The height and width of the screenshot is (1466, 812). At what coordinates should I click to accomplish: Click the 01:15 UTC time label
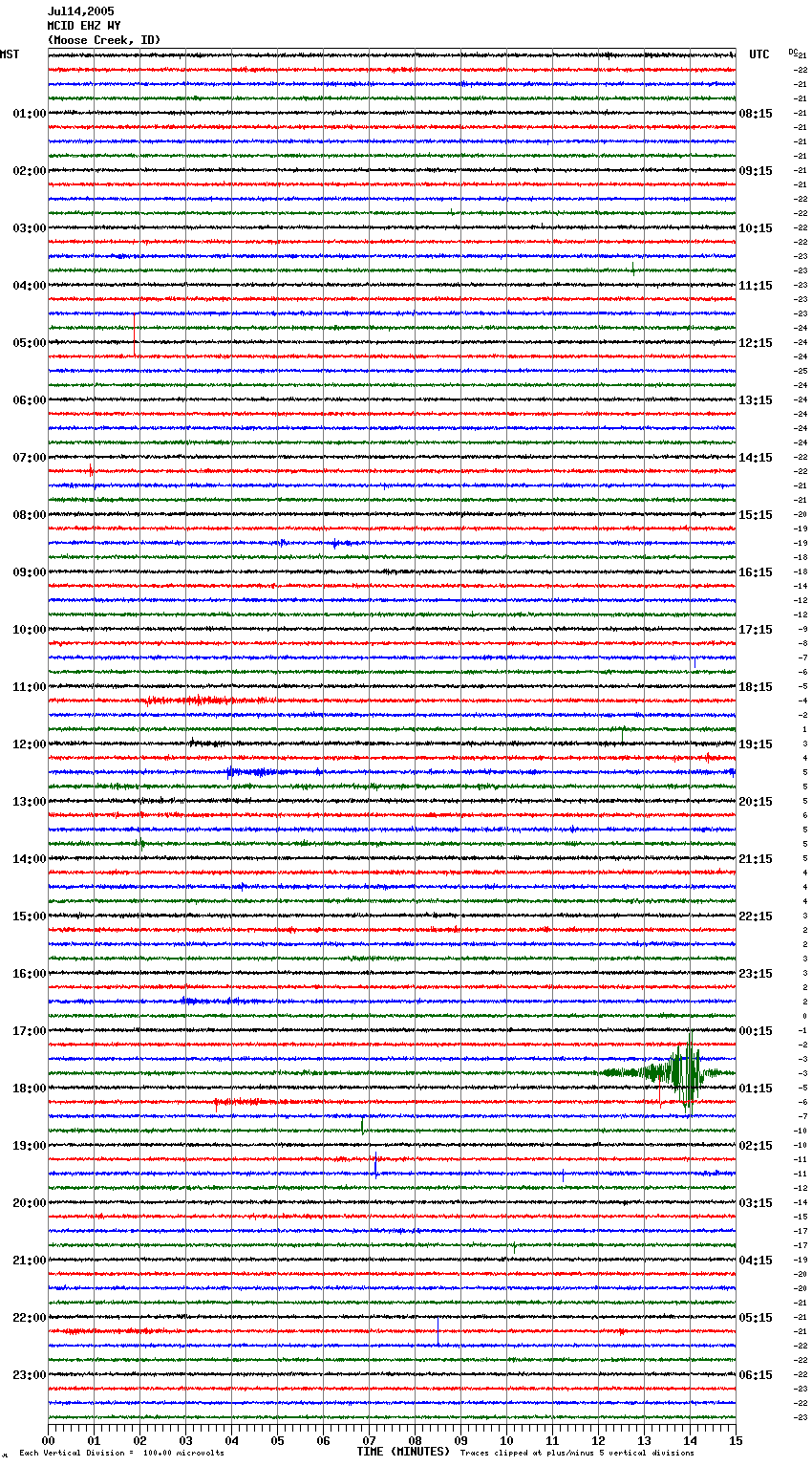tap(756, 1089)
